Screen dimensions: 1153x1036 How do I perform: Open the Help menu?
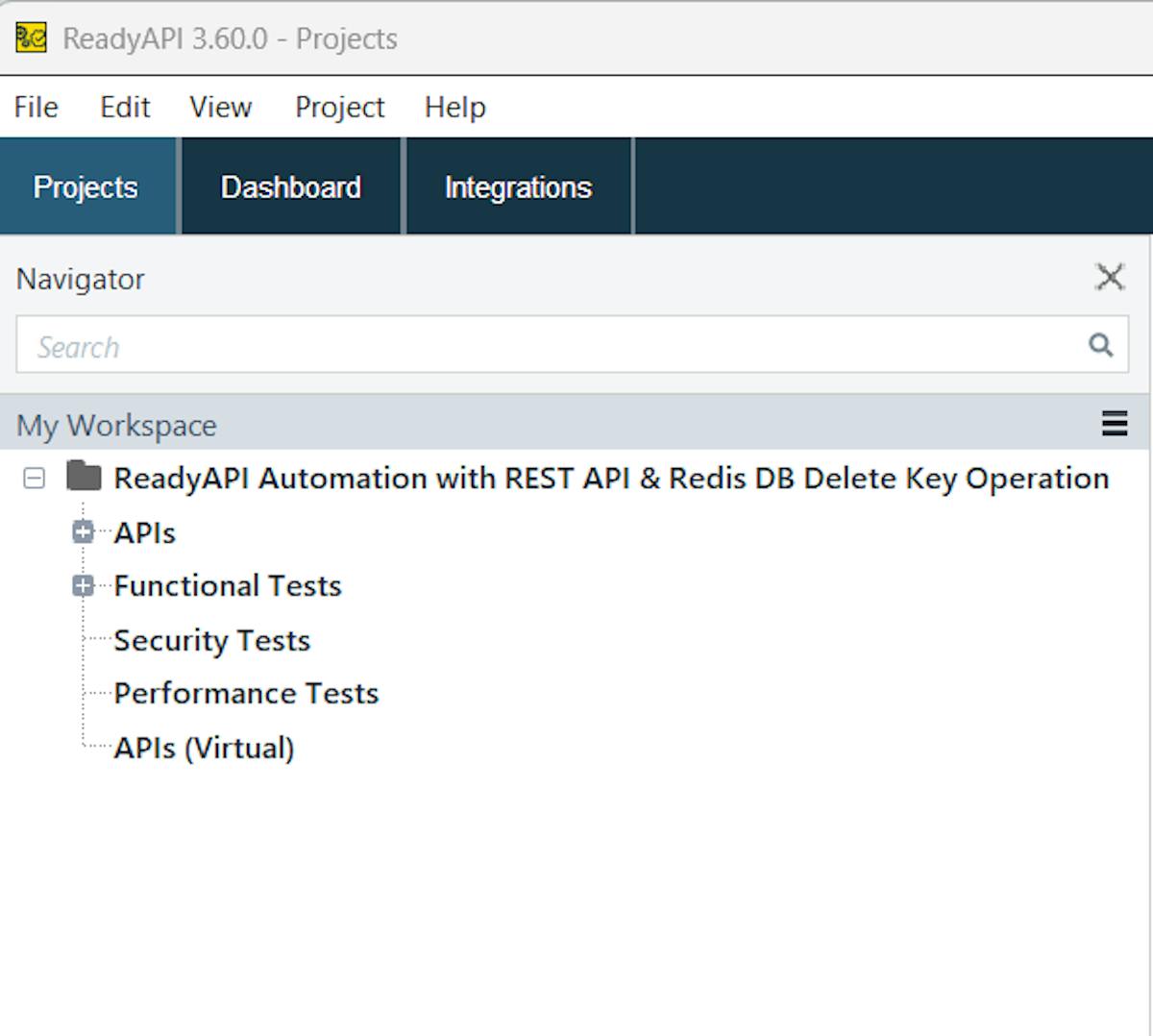(x=454, y=107)
